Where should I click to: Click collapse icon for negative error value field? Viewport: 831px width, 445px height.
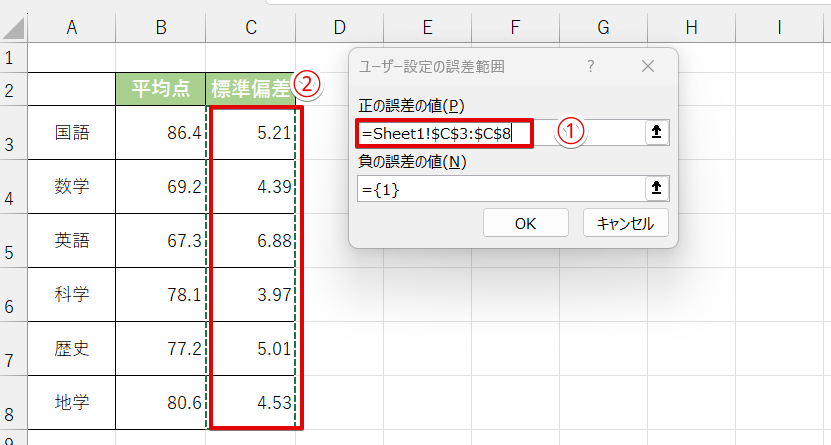(656, 188)
